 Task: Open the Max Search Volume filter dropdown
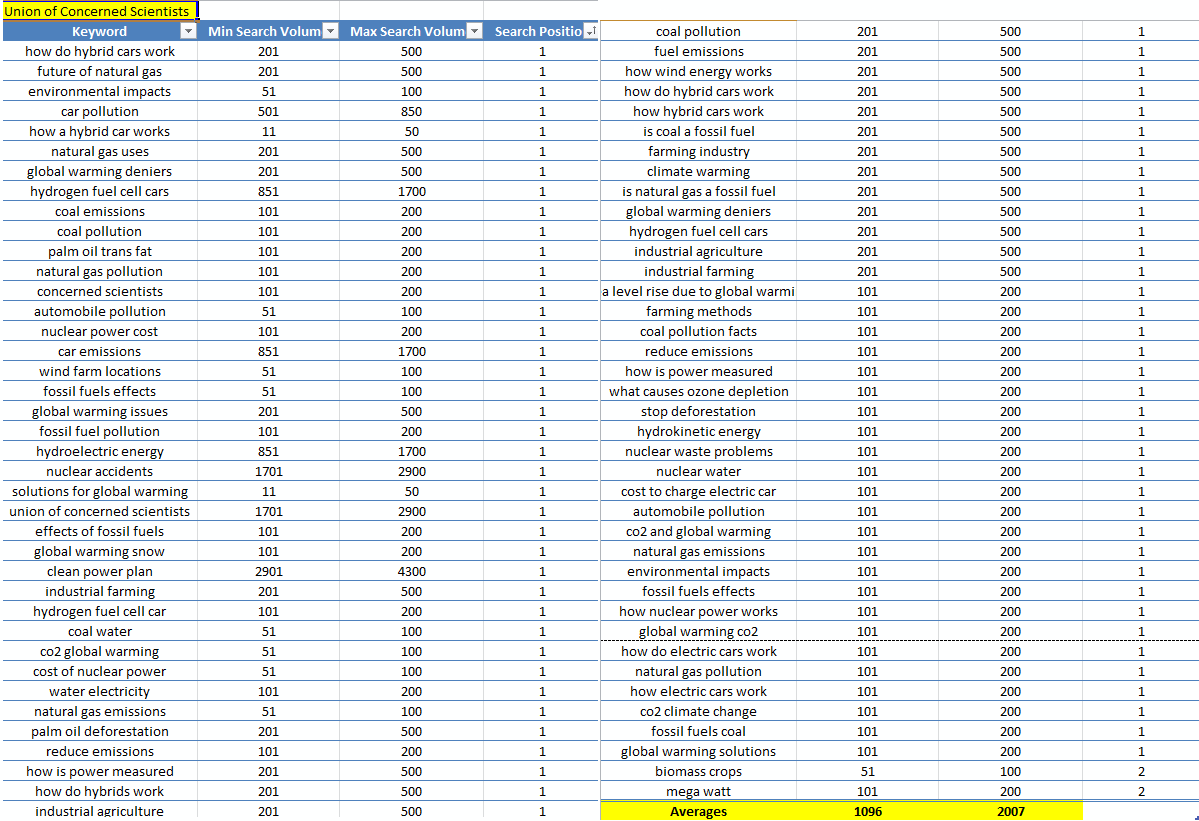point(474,31)
